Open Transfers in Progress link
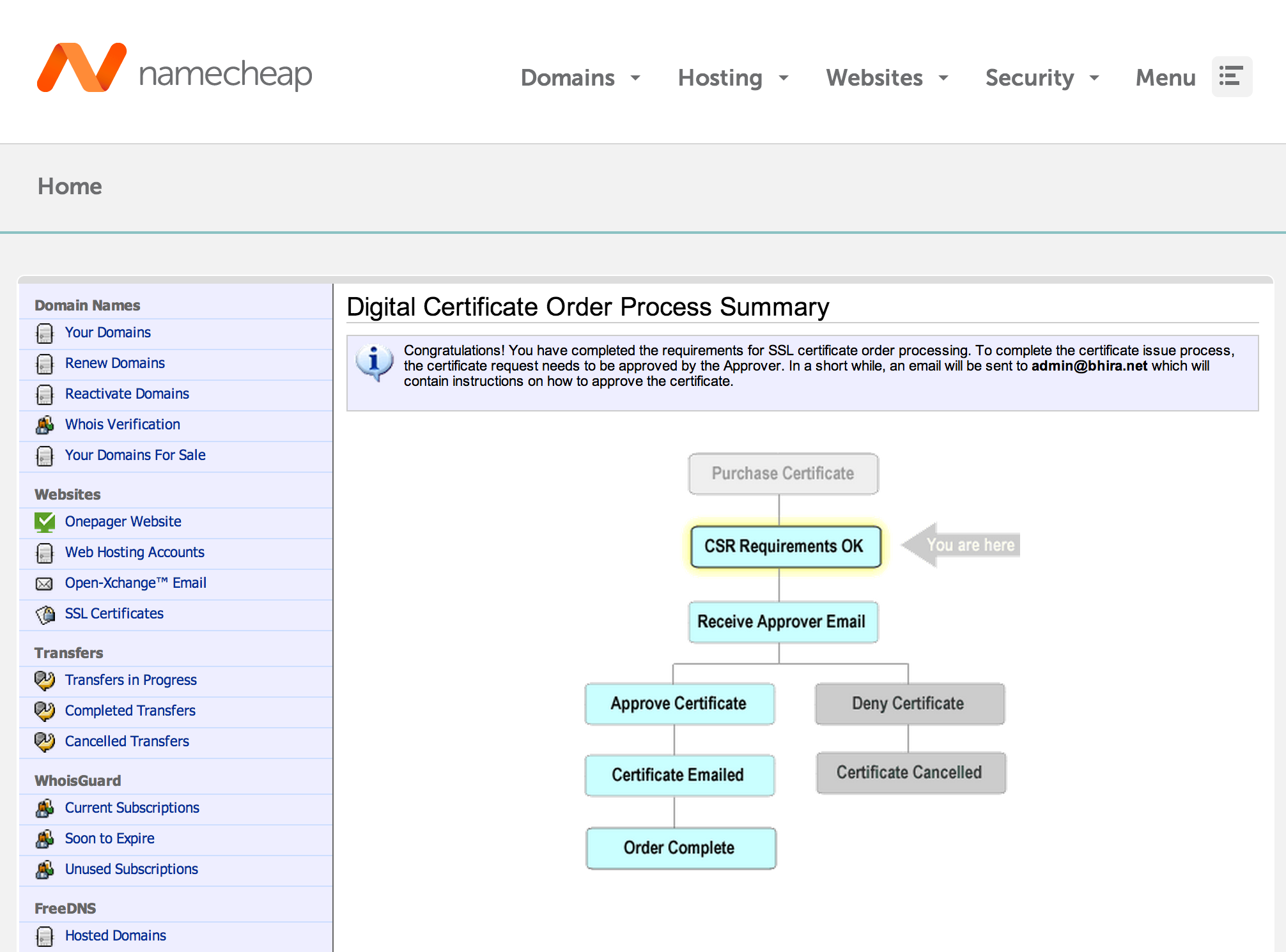The width and height of the screenshot is (1286, 952). [x=131, y=680]
